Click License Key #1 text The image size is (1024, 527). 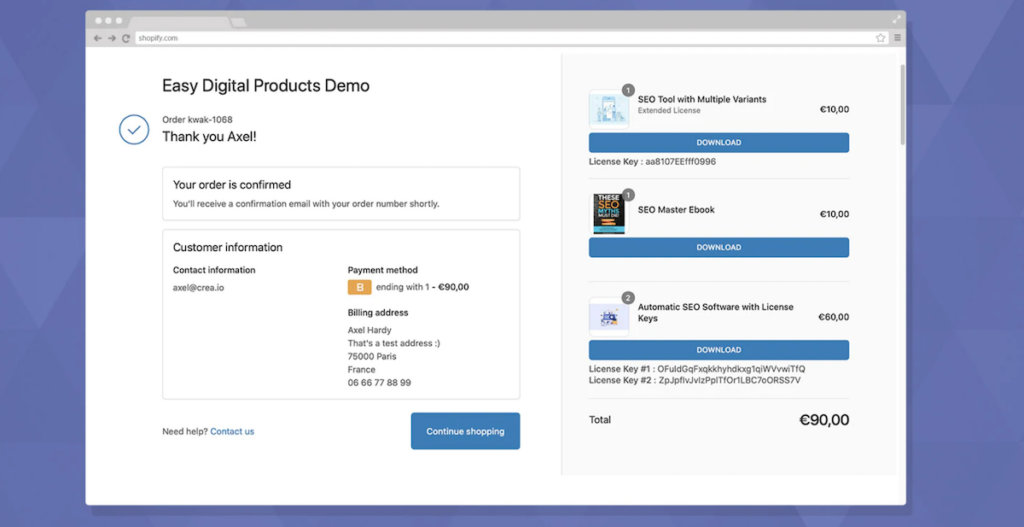coord(697,369)
